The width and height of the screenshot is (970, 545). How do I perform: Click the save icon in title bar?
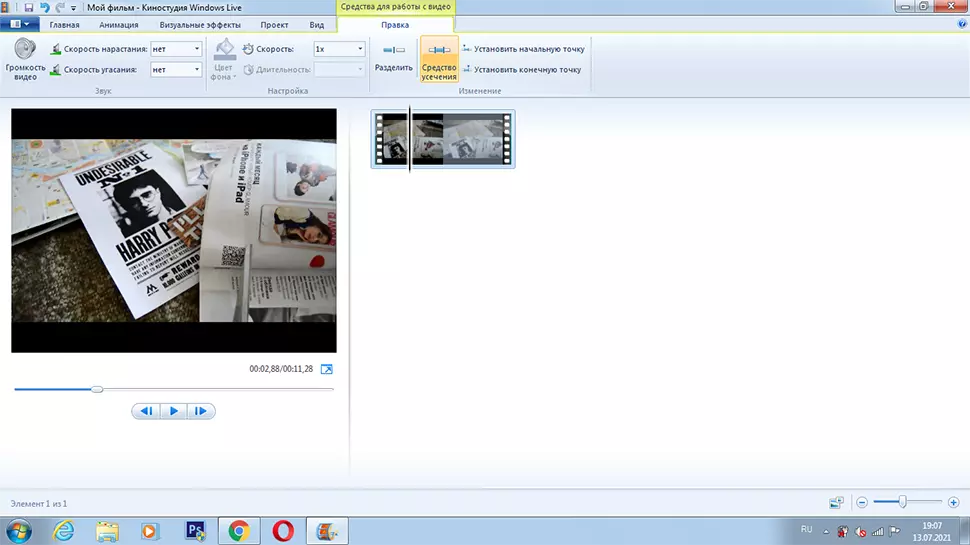[29, 7]
